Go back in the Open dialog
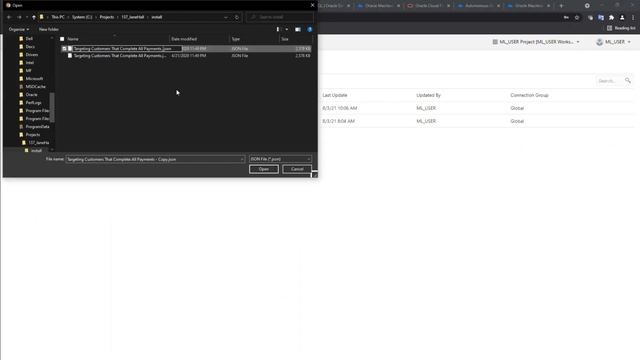Screen dimensions: 640x360 (x=9, y=17)
